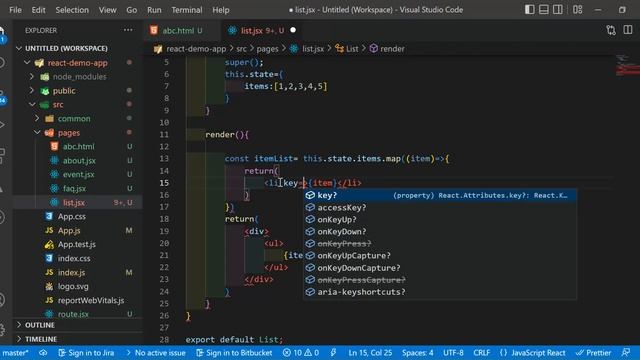Select the accessKey? suggestion

pos(440,207)
